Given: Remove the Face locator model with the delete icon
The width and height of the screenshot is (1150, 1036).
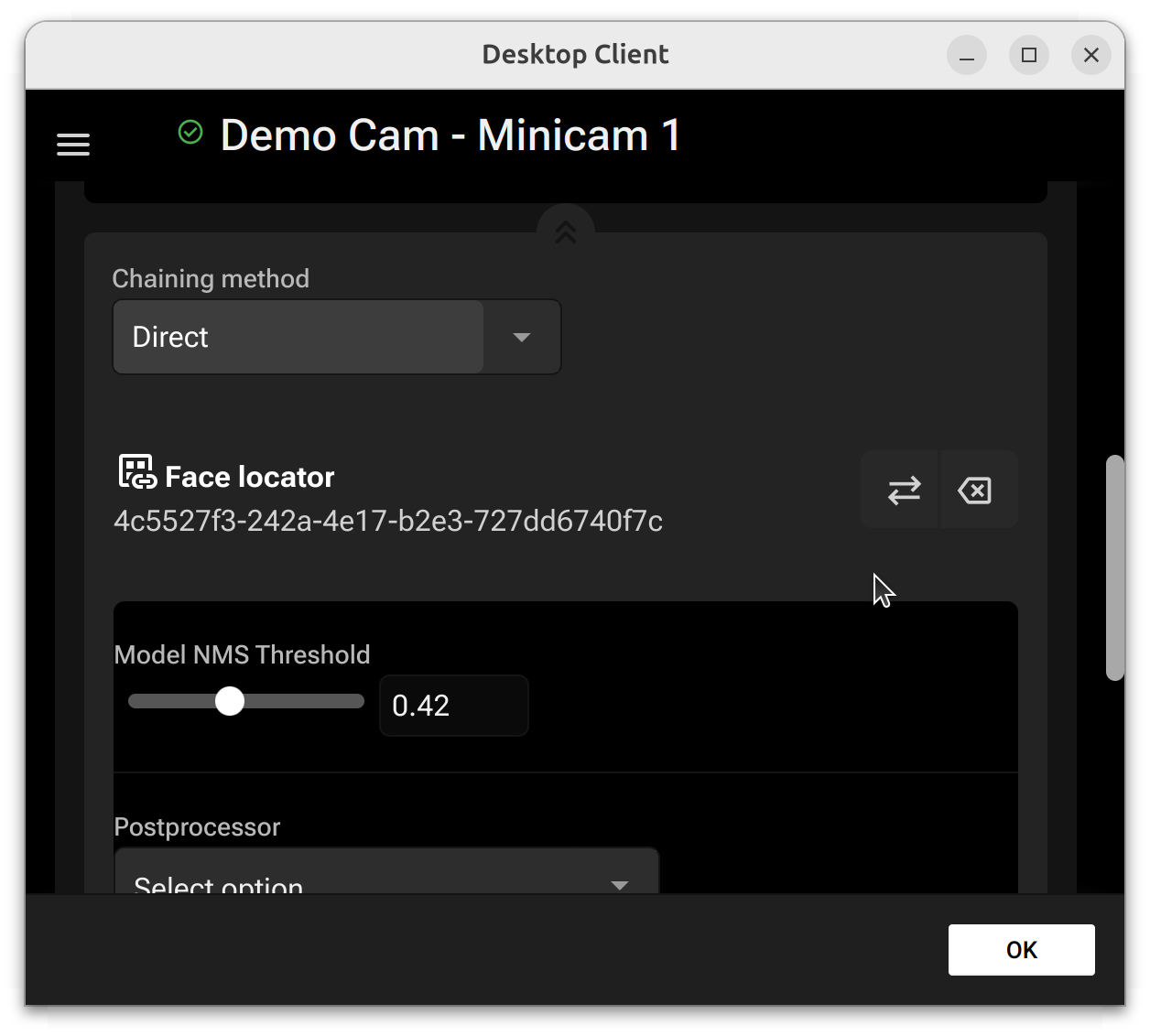Looking at the screenshot, I should click(x=976, y=491).
